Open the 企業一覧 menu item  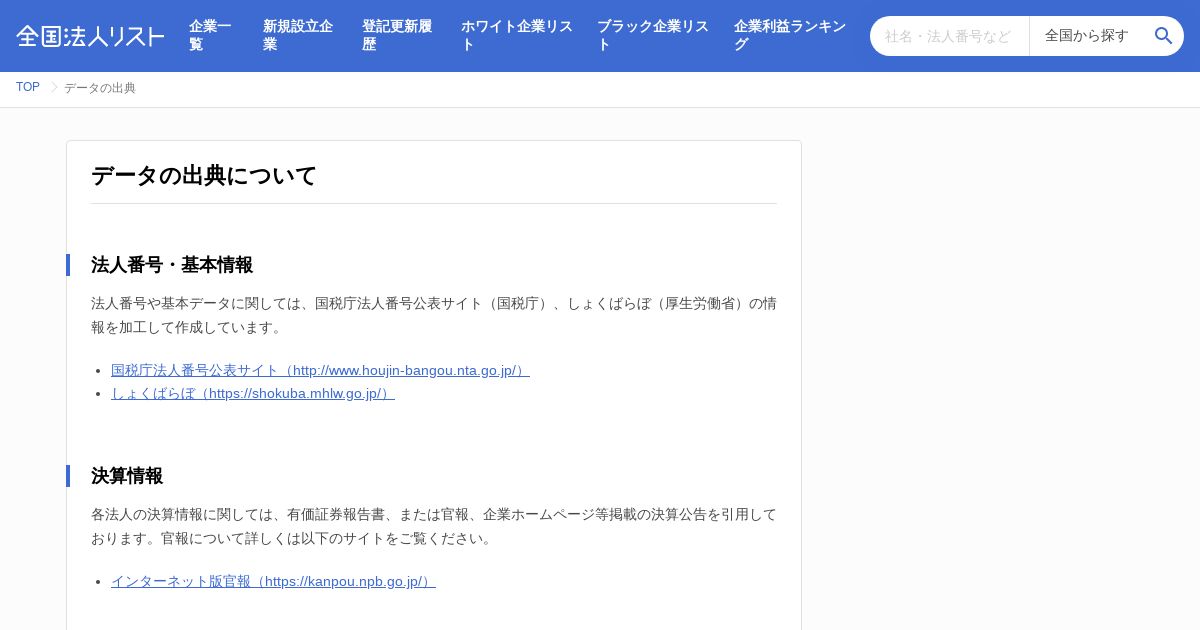click(x=214, y=36)
